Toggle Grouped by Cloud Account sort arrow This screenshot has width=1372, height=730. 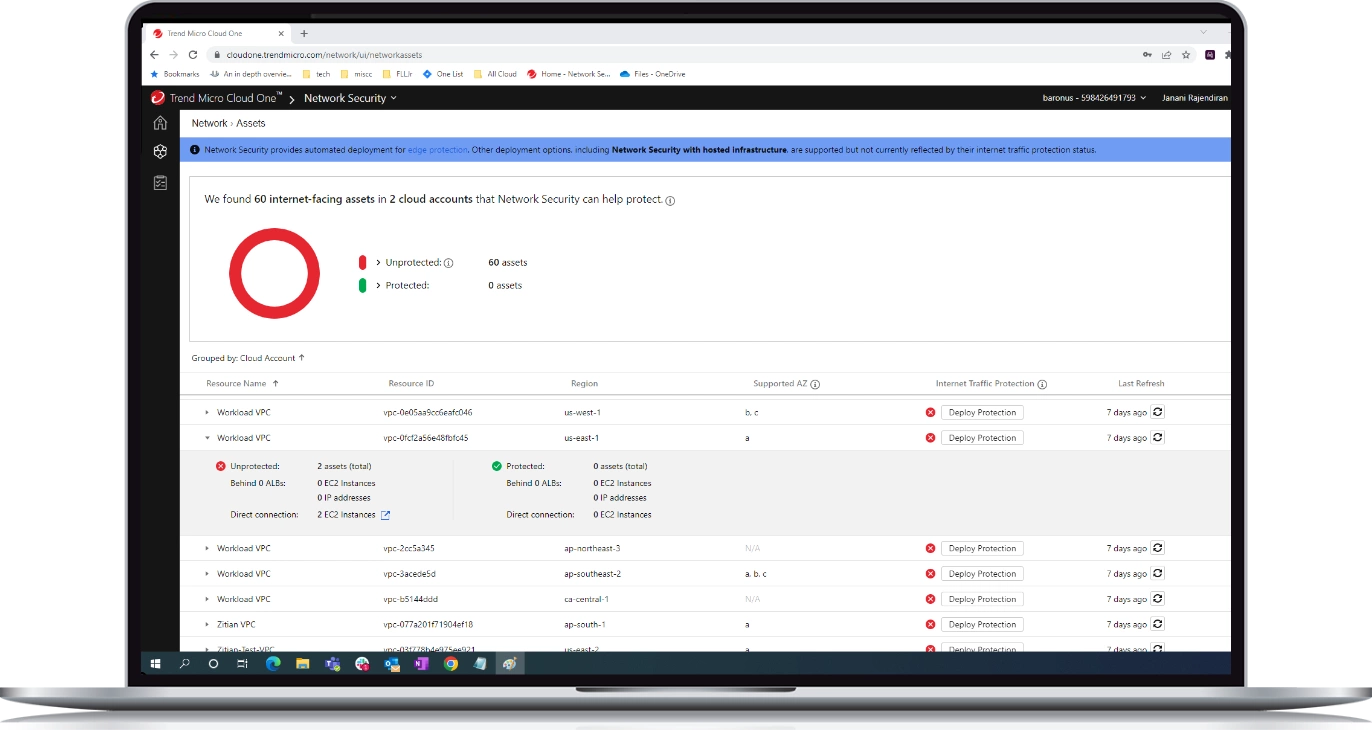pyautogui.click(x=301, y=358)
